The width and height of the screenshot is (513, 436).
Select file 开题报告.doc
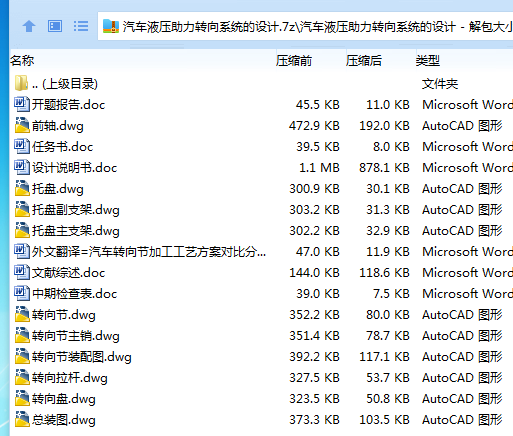(x=68, y=105)
